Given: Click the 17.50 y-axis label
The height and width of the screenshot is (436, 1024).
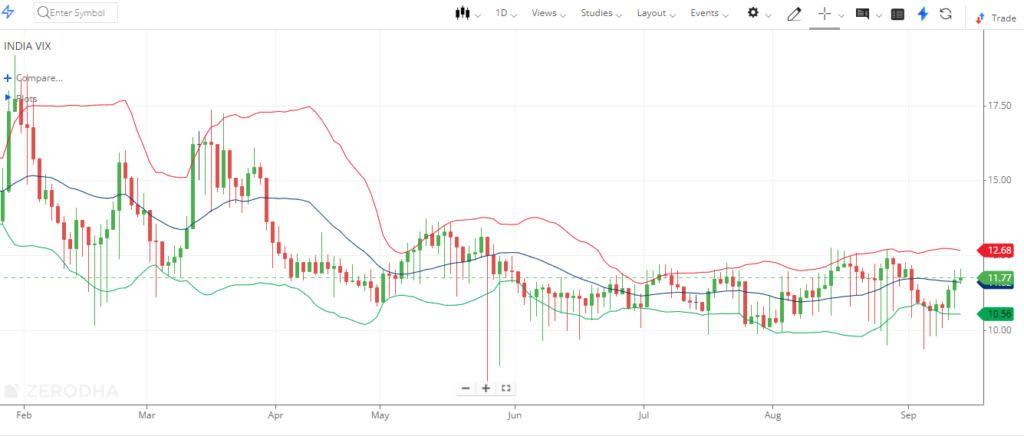Looking at the screenshot, I should coord(1000,106).
